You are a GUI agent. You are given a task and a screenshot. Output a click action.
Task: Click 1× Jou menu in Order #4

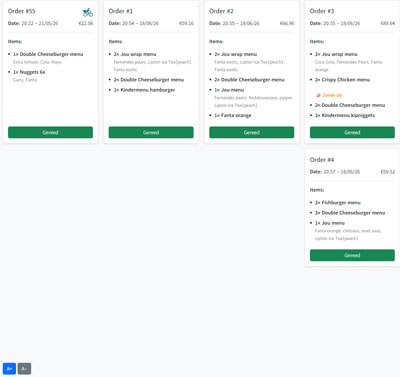click(x=330, y=223)
